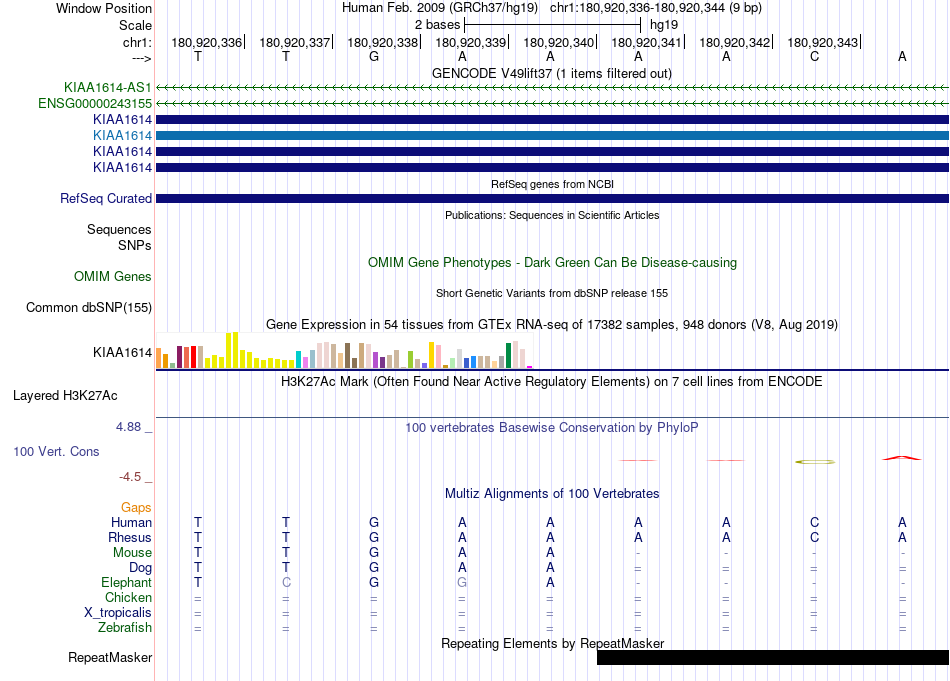Click the black RepeatMasker element bar
The width and height of the screenshot is (950, 681).
coord(773,657)
